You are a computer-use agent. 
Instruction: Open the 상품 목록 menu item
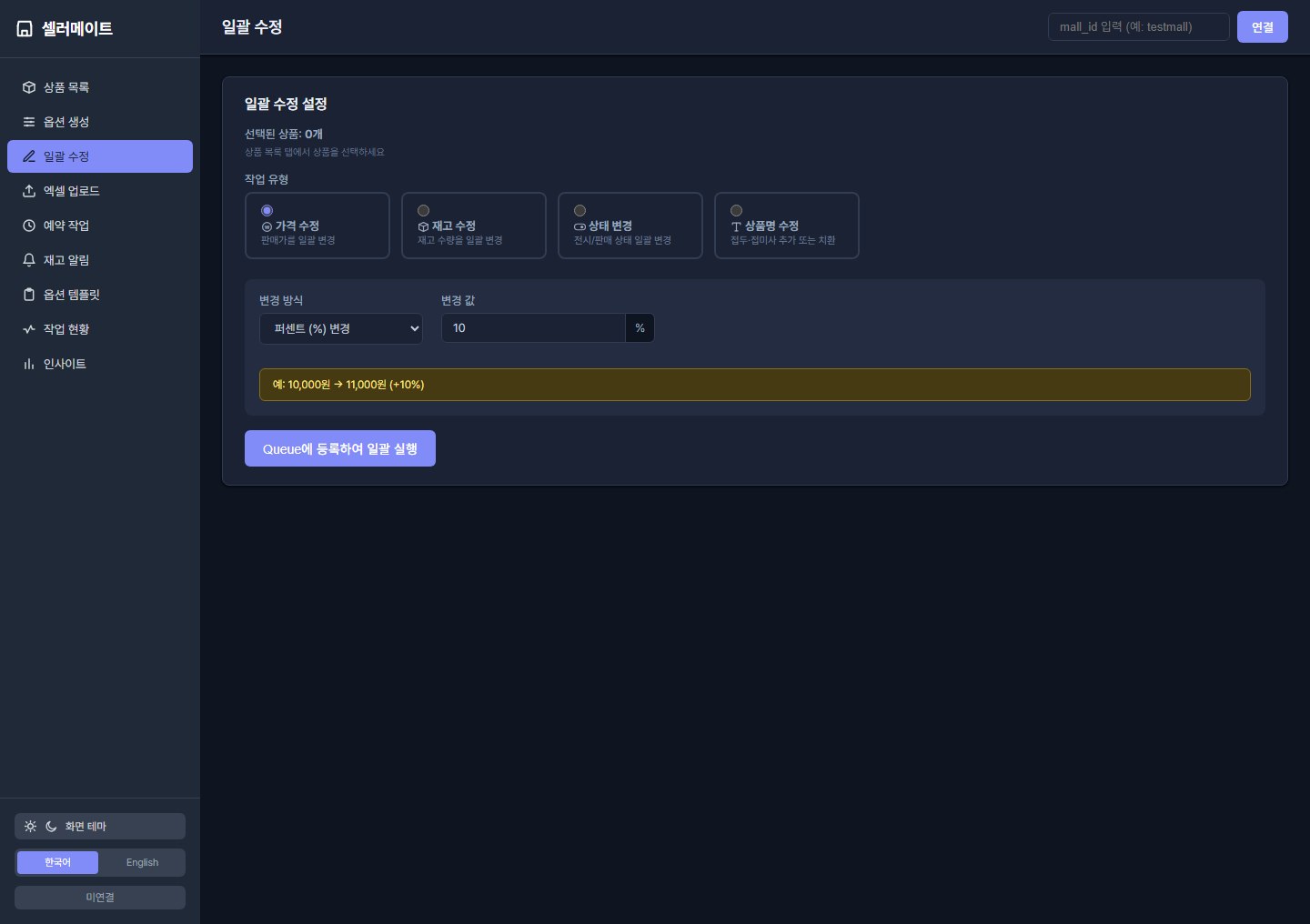(100, 87)
